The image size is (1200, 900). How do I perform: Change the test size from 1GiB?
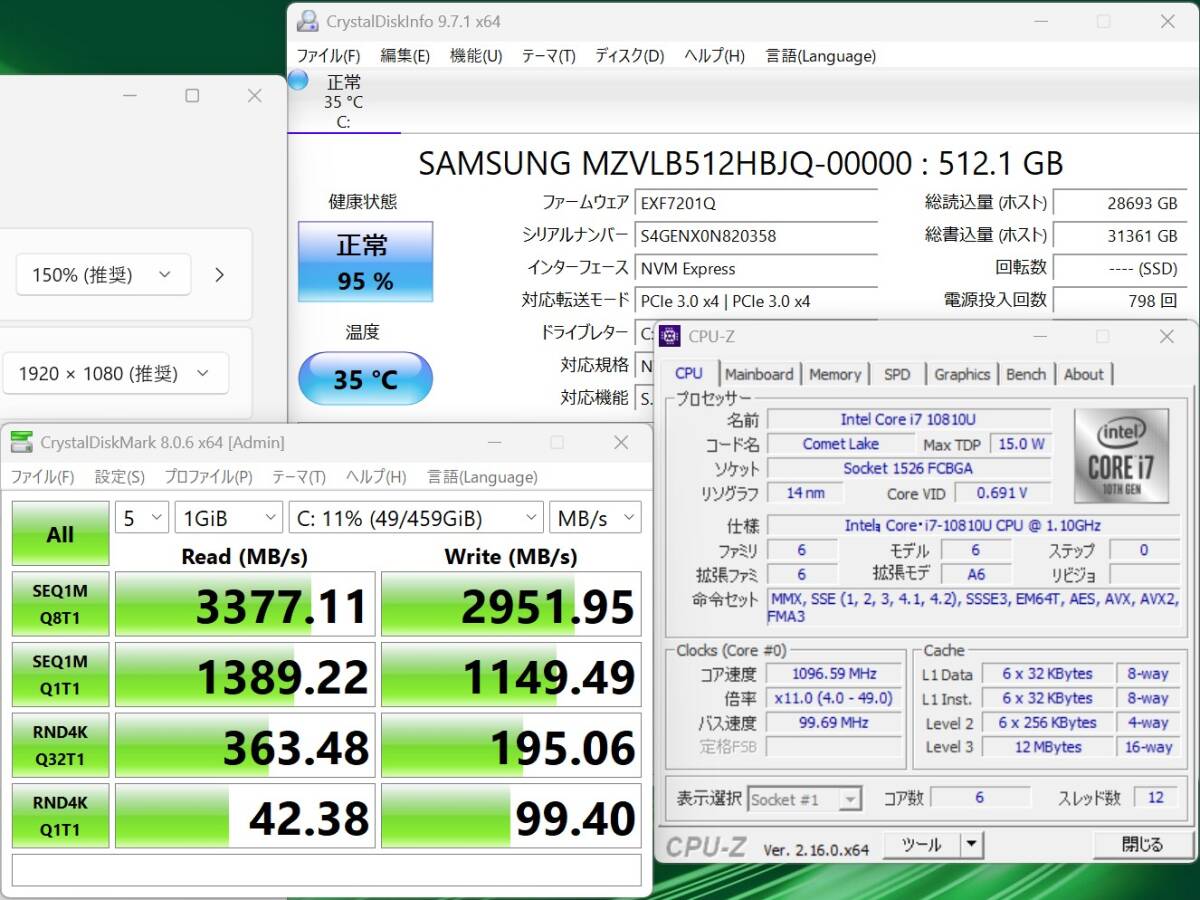(228, 517)
